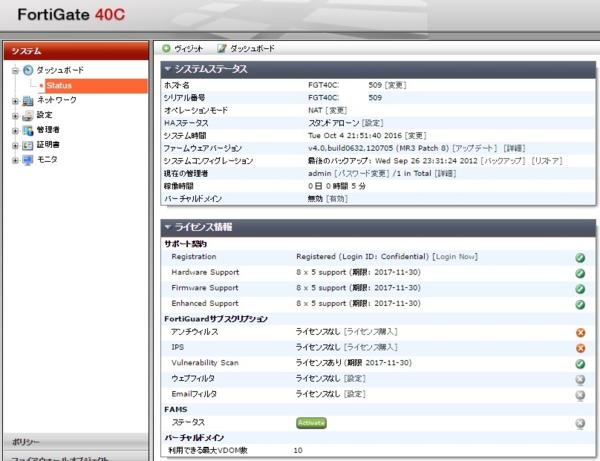Collapse the システムステータス widget

[167, 69]
